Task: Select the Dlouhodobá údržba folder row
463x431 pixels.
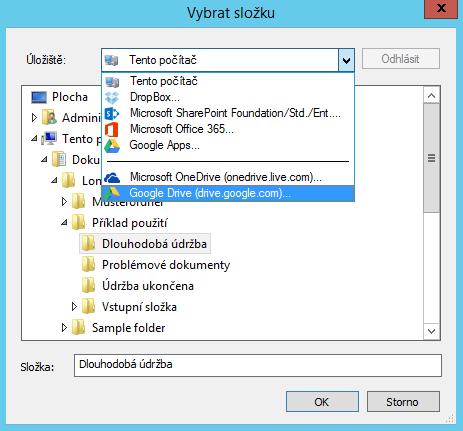Action: tap(145, 243)
